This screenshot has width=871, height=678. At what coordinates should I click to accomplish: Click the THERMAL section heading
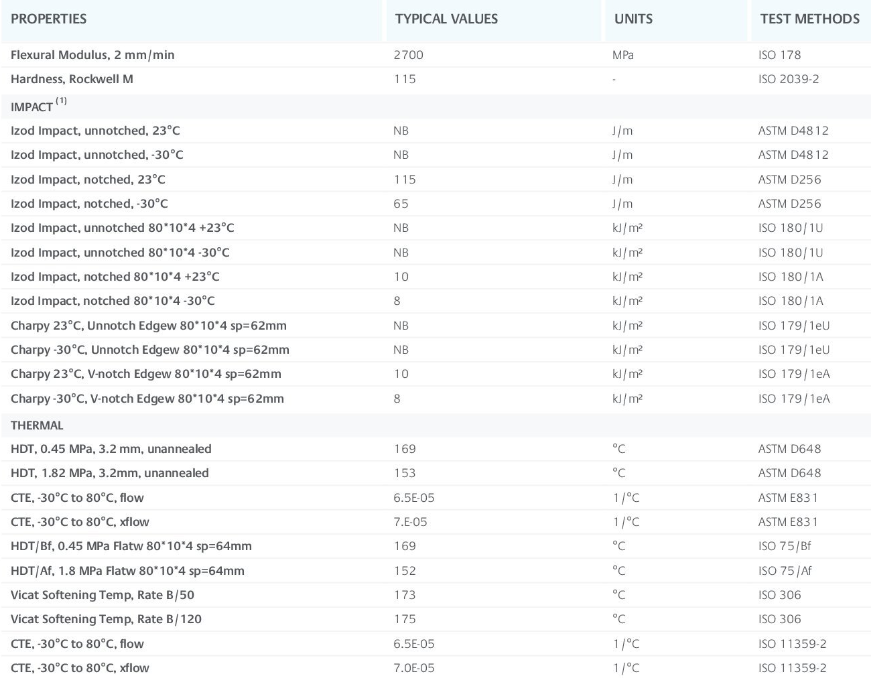pyautogui.click(x=37, y=425)
